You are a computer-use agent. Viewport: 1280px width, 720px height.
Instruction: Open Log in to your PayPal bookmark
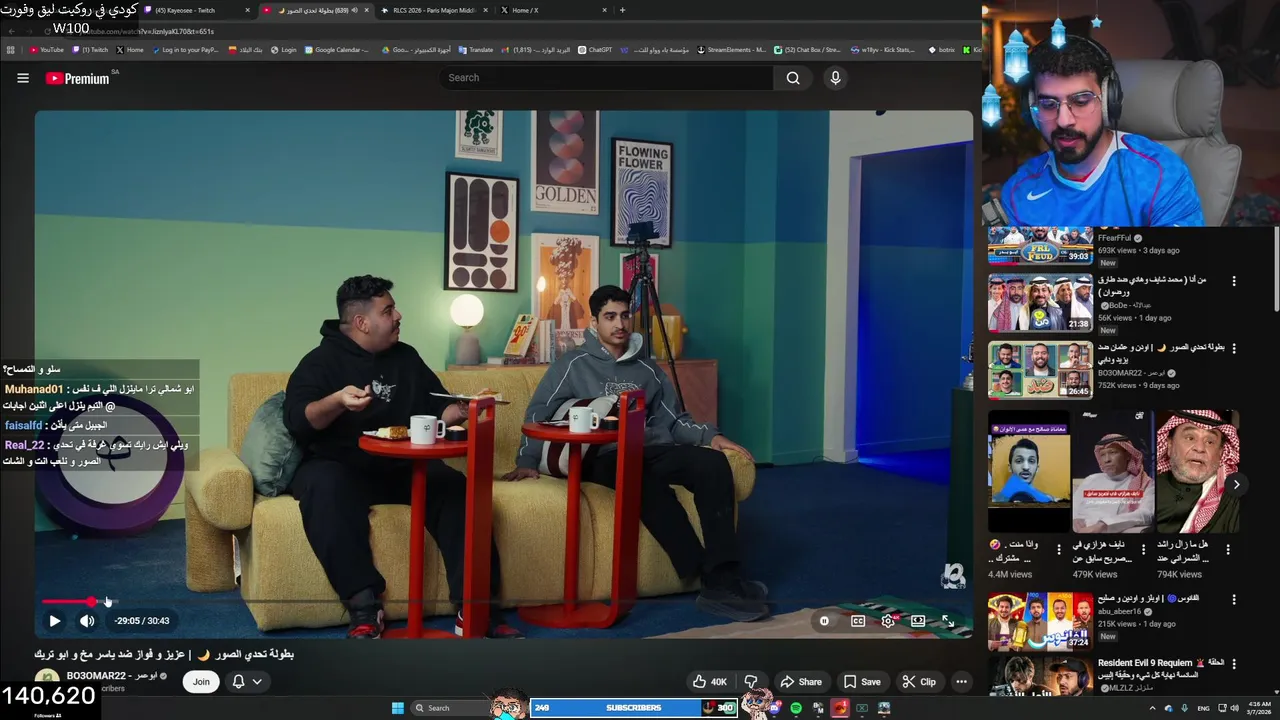185,49
